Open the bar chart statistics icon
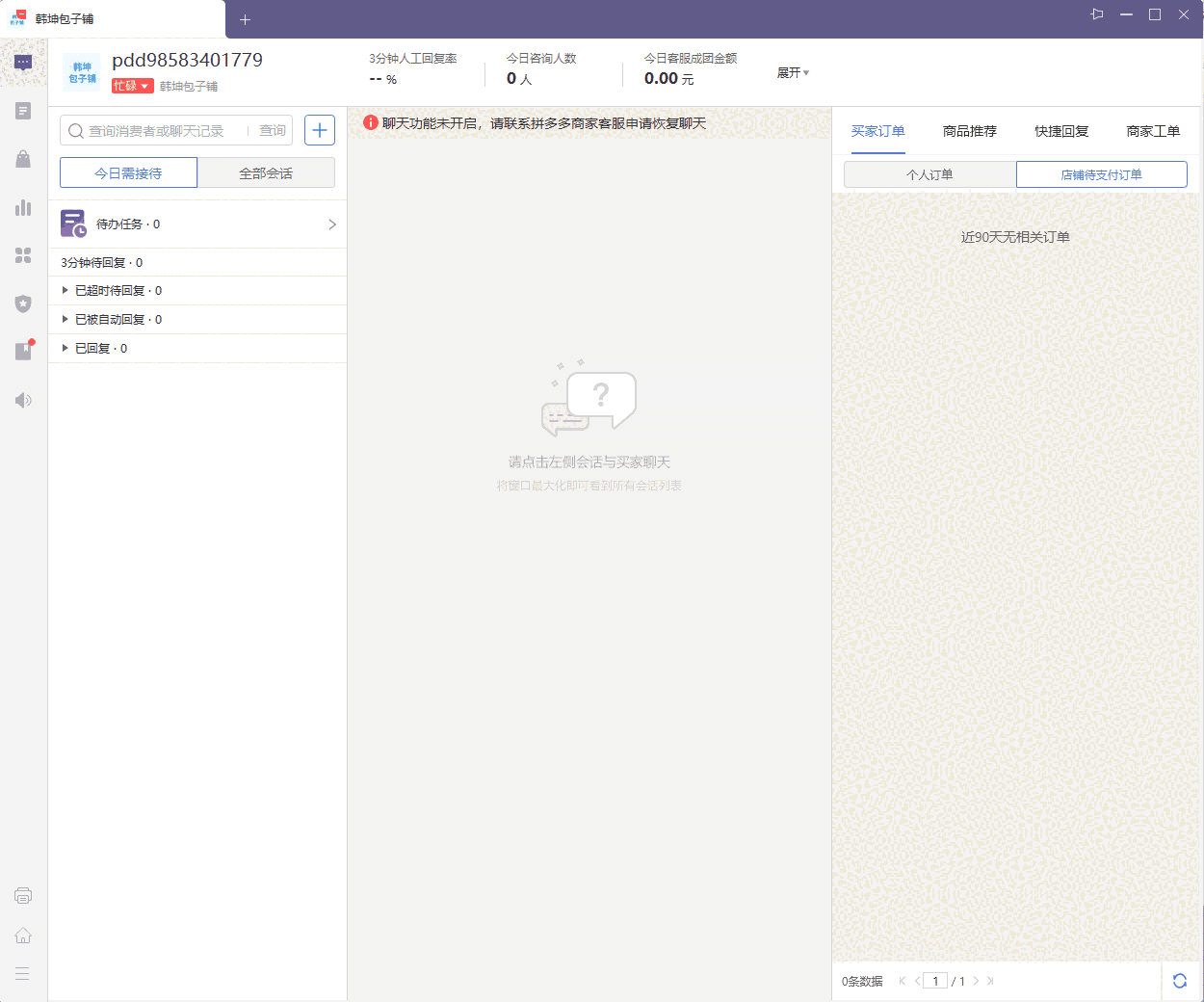The image size is (1204, 1002). (23, 207)
